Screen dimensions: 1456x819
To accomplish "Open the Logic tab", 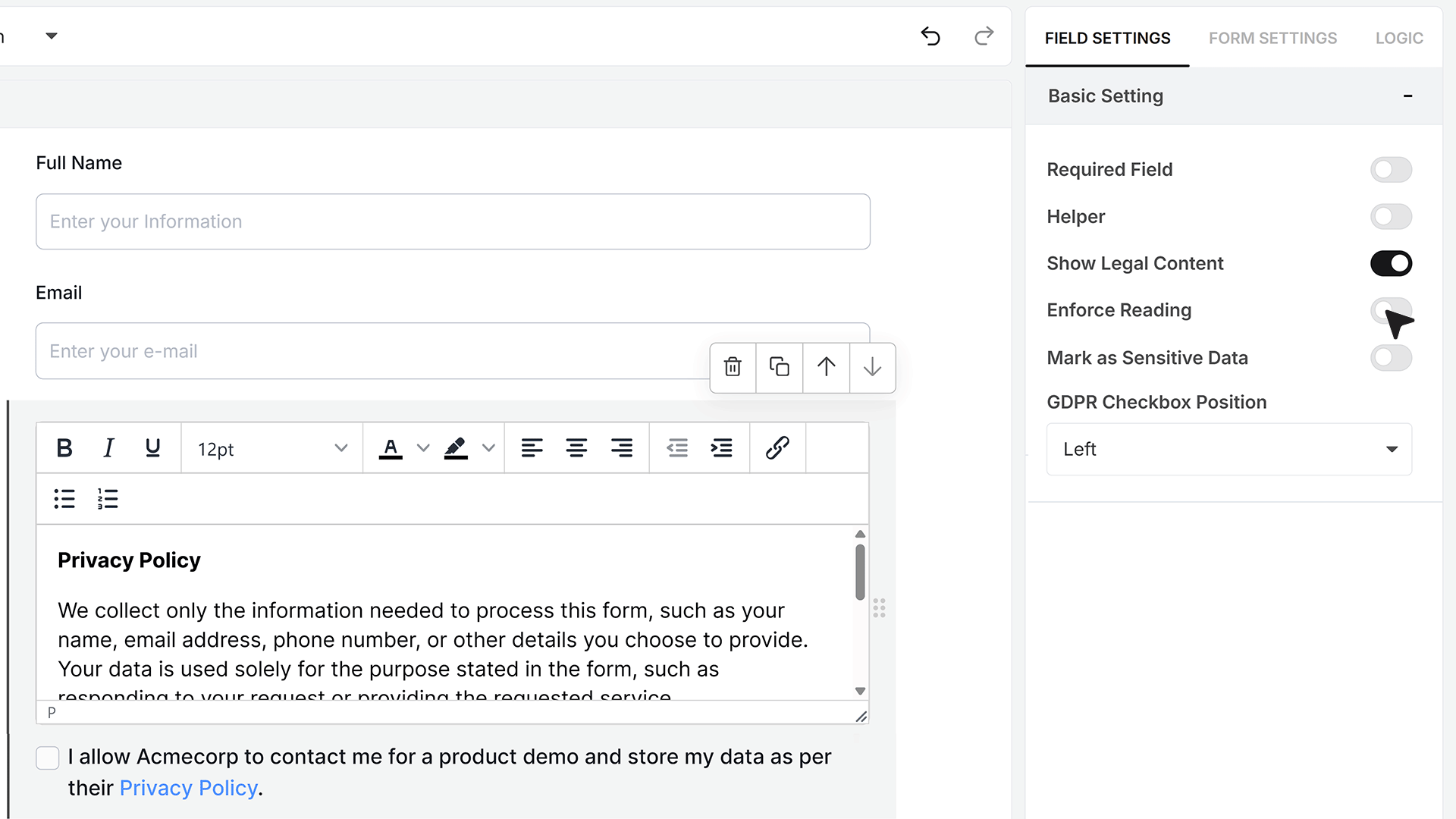I will coord(1399,38).
